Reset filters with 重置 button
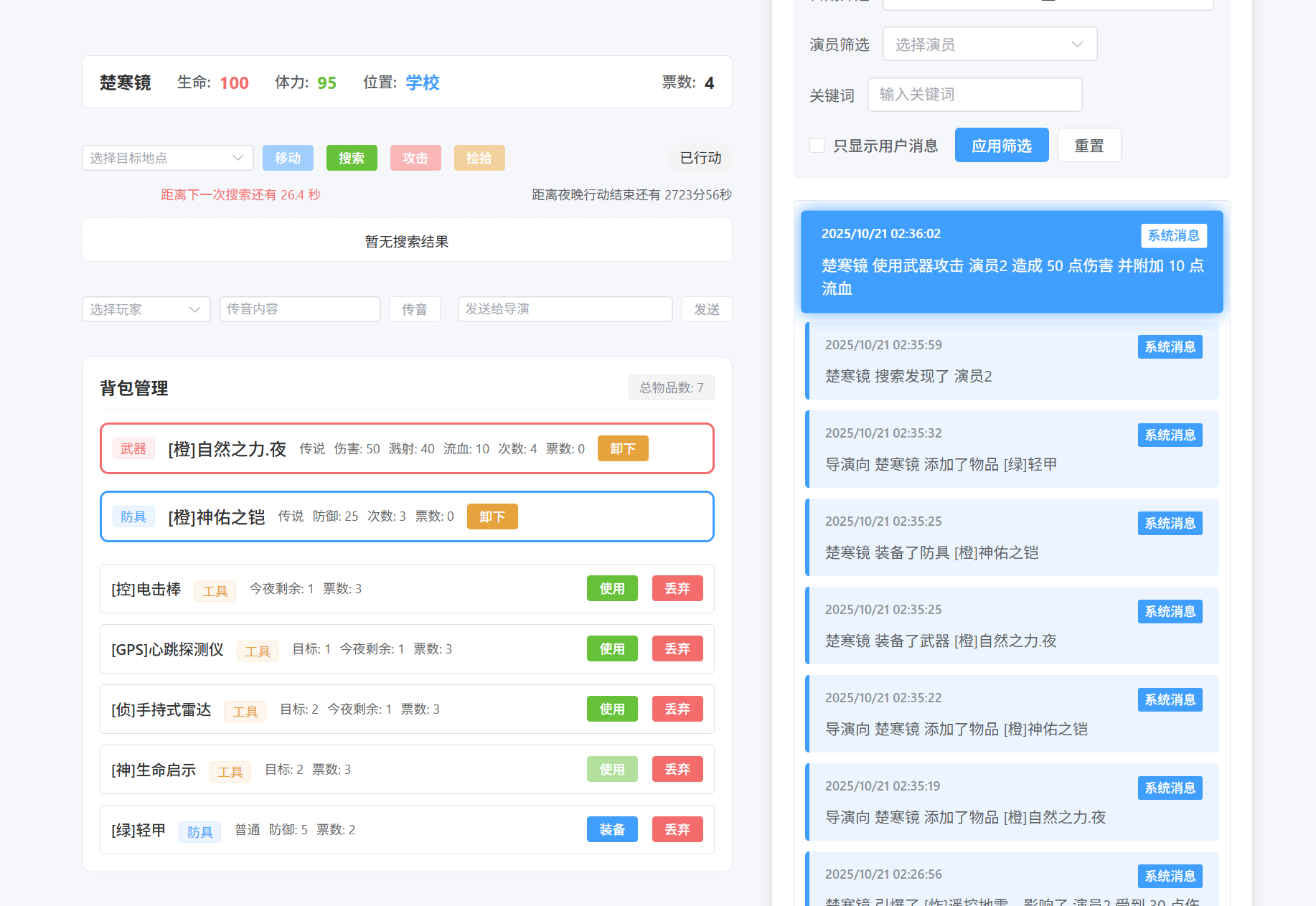The height and width of the screenshot is (906, 1316). (x=1089, y=146)
